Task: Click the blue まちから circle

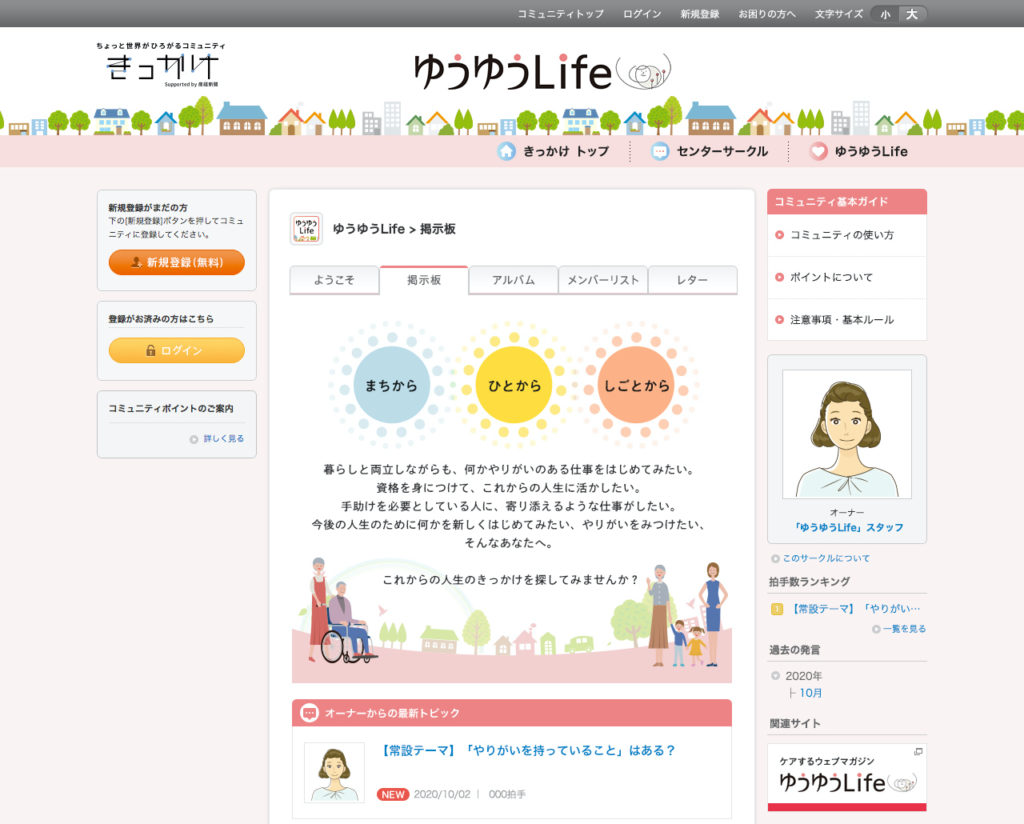Action: [x=391, y=385]
